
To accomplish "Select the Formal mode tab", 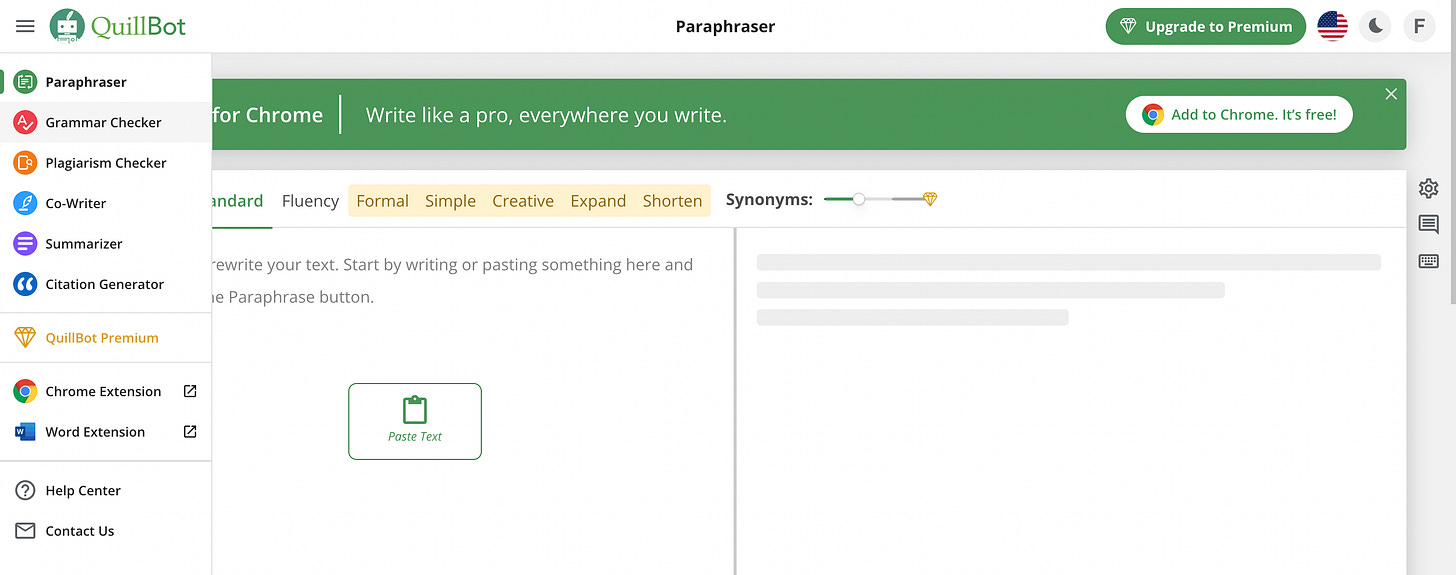I will 382,201.
